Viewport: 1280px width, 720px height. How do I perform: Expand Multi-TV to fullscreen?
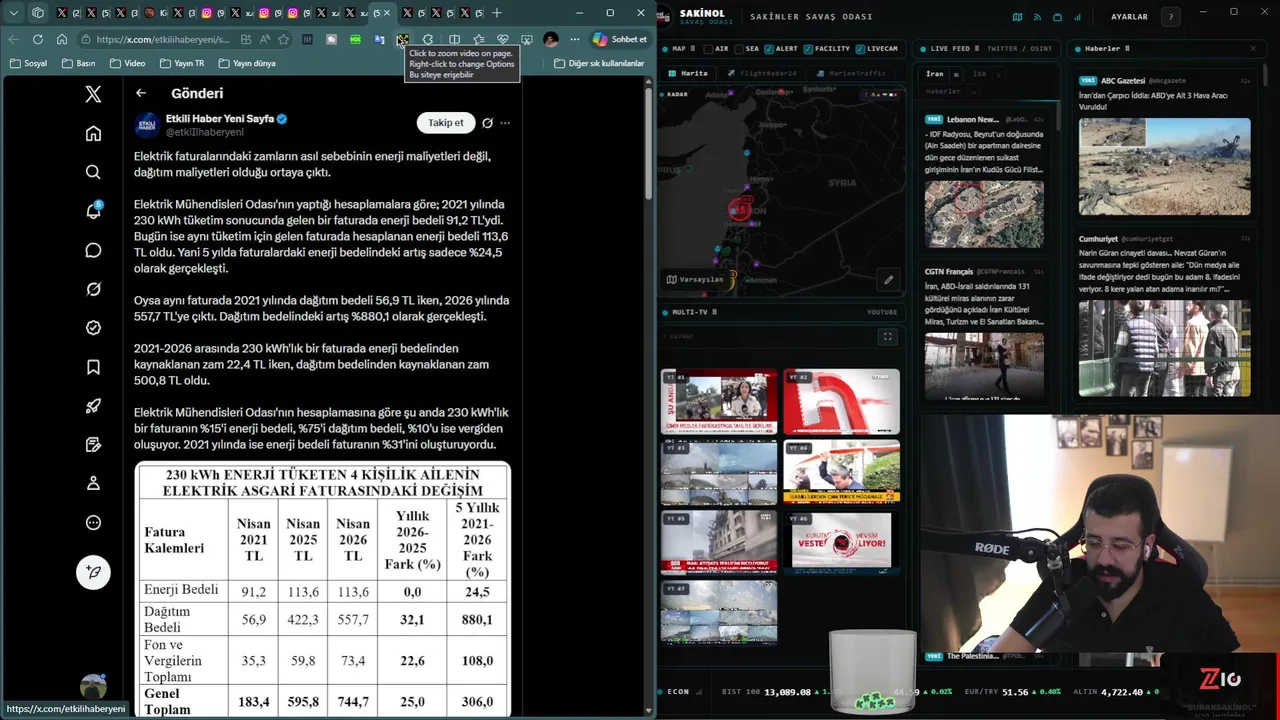coord(887,337)
